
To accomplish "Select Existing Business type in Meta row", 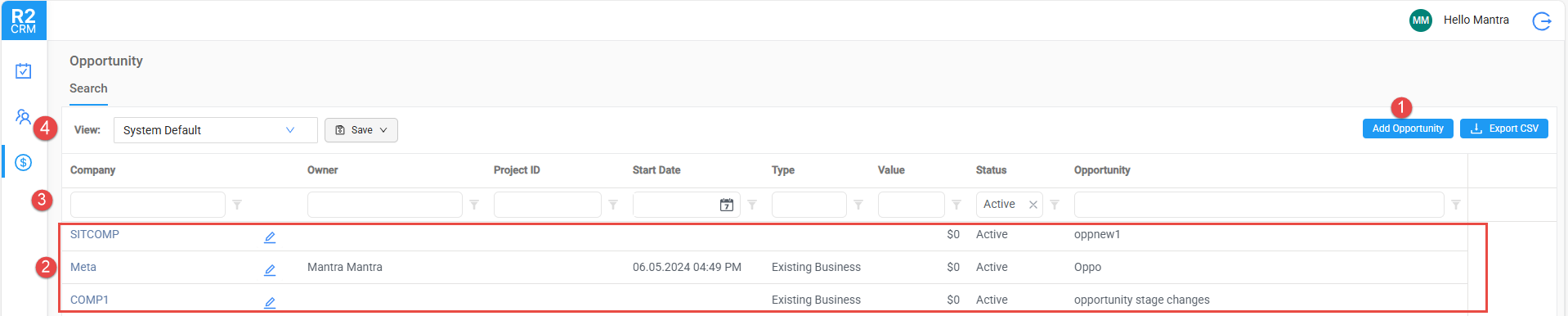I will 816,267.
